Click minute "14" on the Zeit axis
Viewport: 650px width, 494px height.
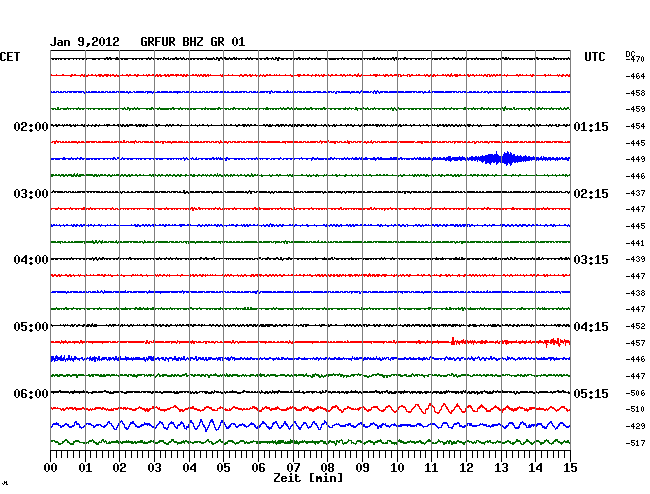535,468
